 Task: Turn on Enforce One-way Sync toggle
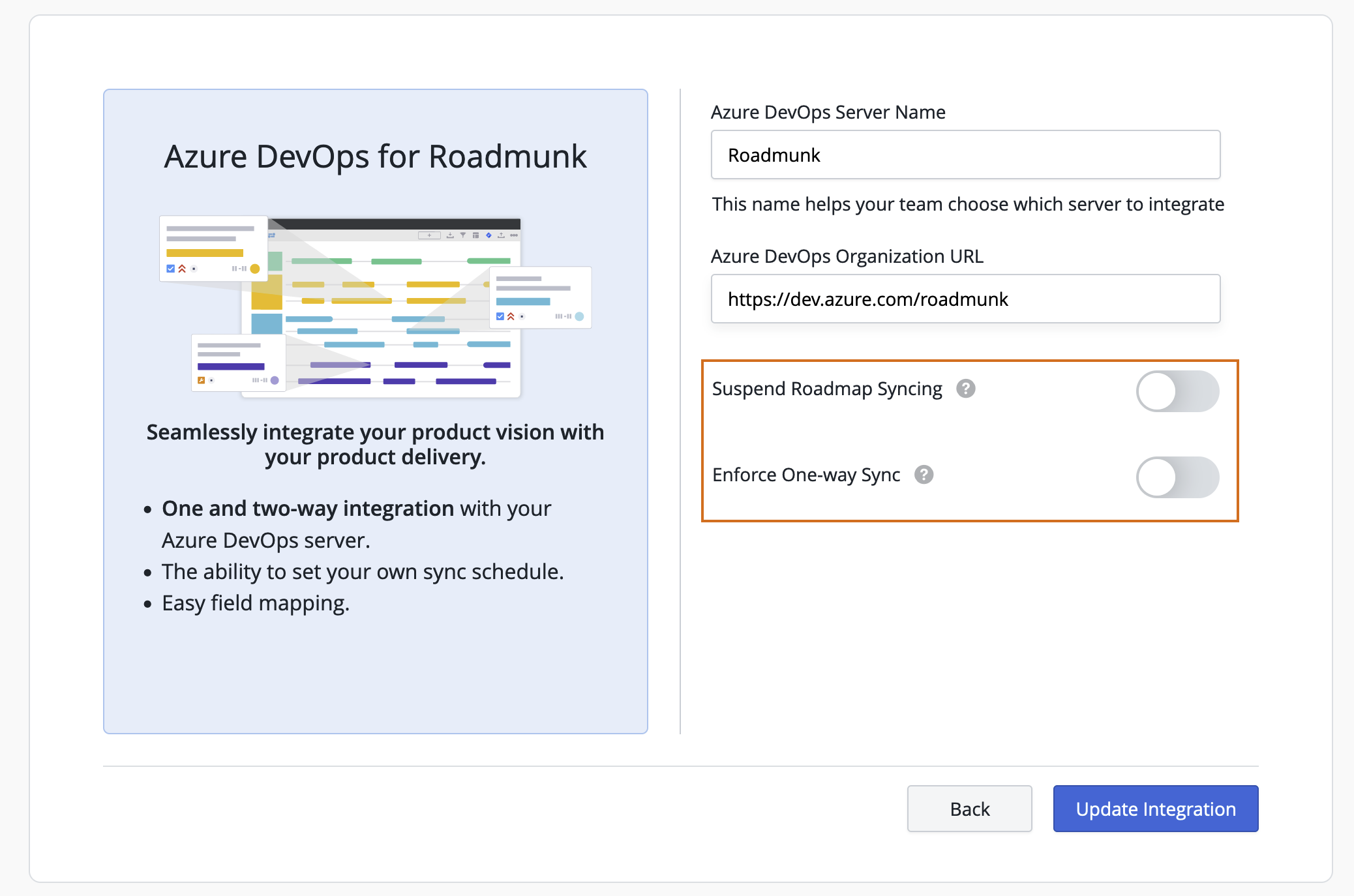(x=1177, y=477)
